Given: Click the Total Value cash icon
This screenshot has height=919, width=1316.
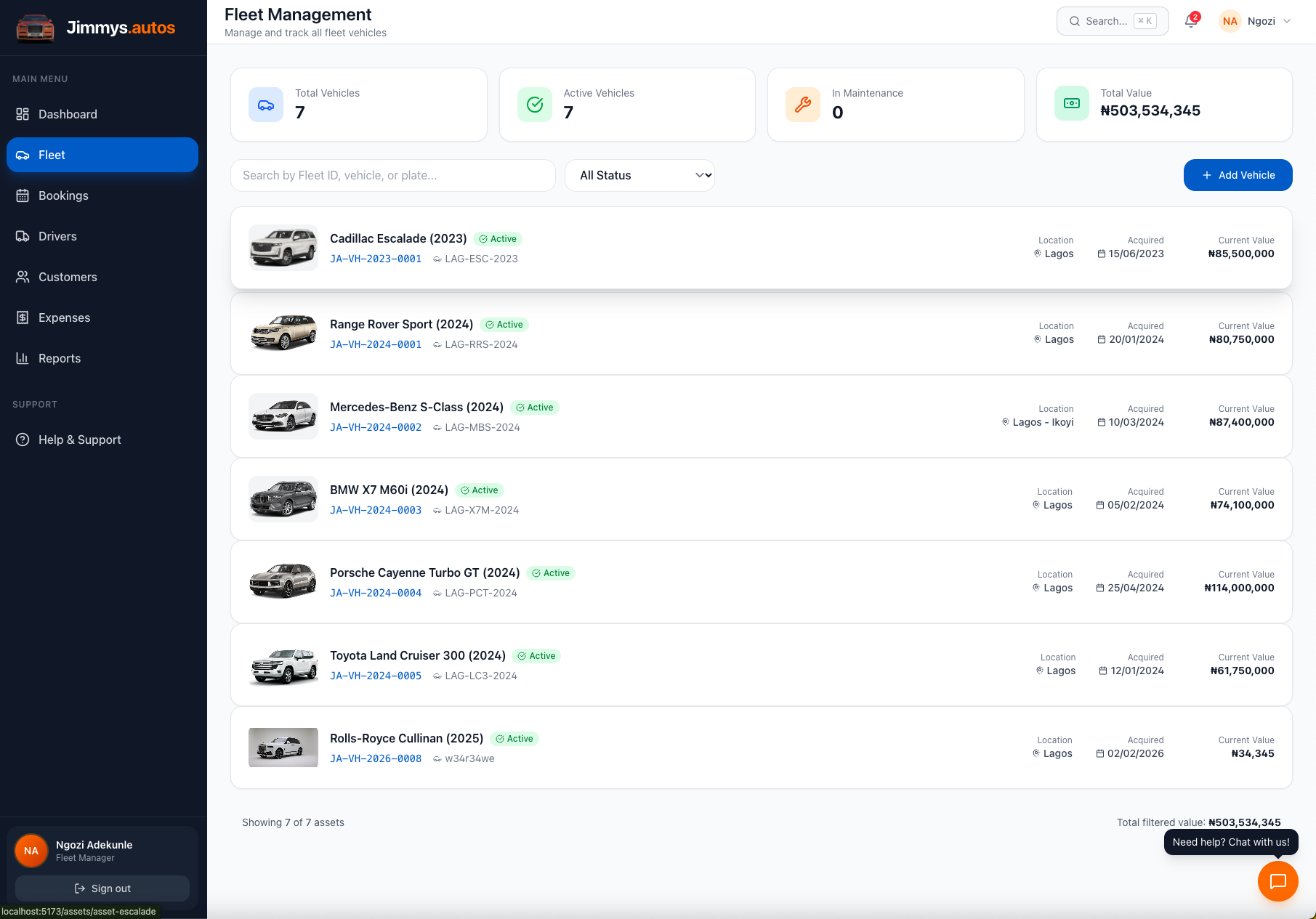Looking at the screenshot, I should click(1072, 103).
